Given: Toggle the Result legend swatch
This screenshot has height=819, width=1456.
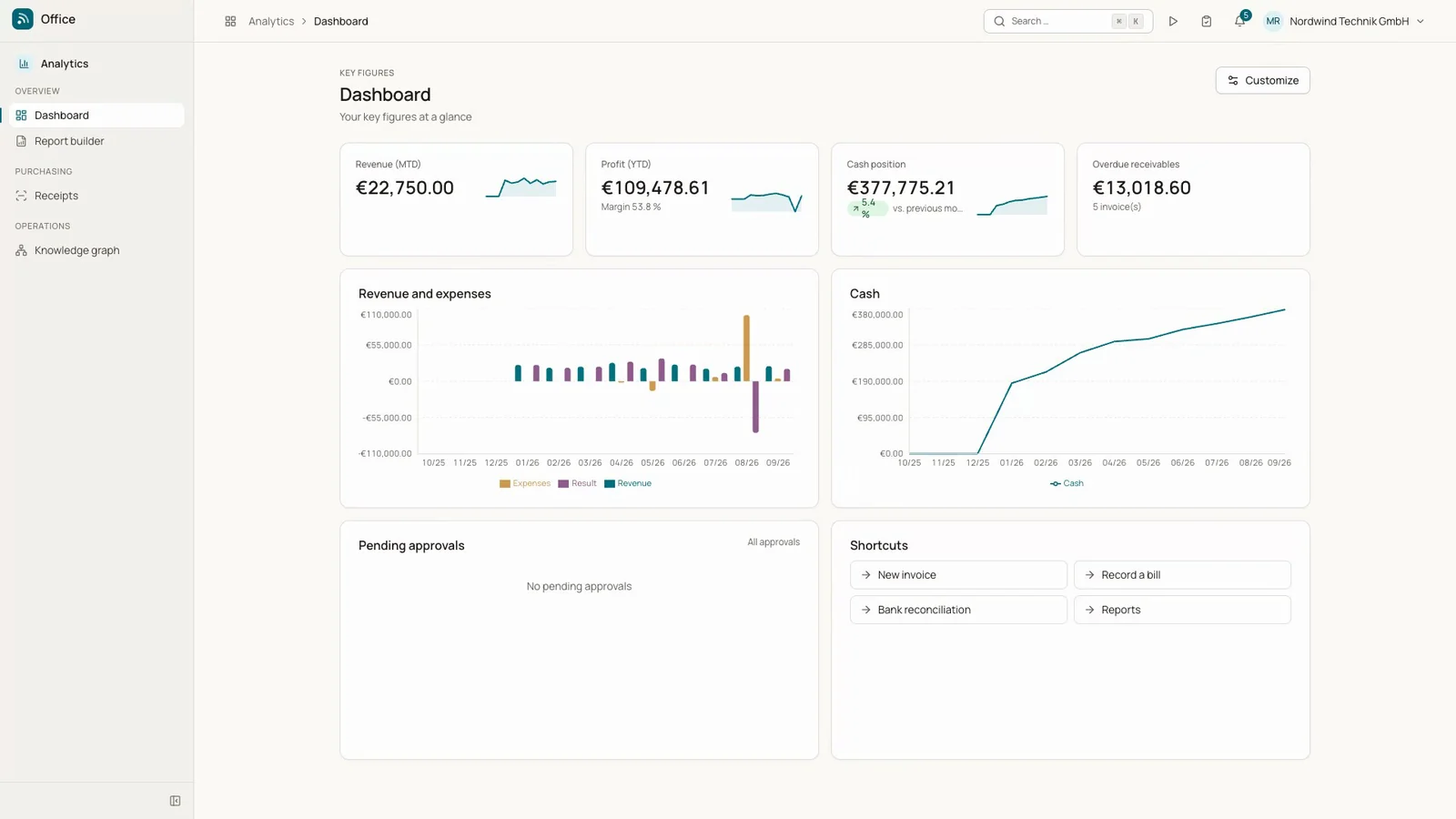Looking at the screenshot, I should click(x=563, y=484).
